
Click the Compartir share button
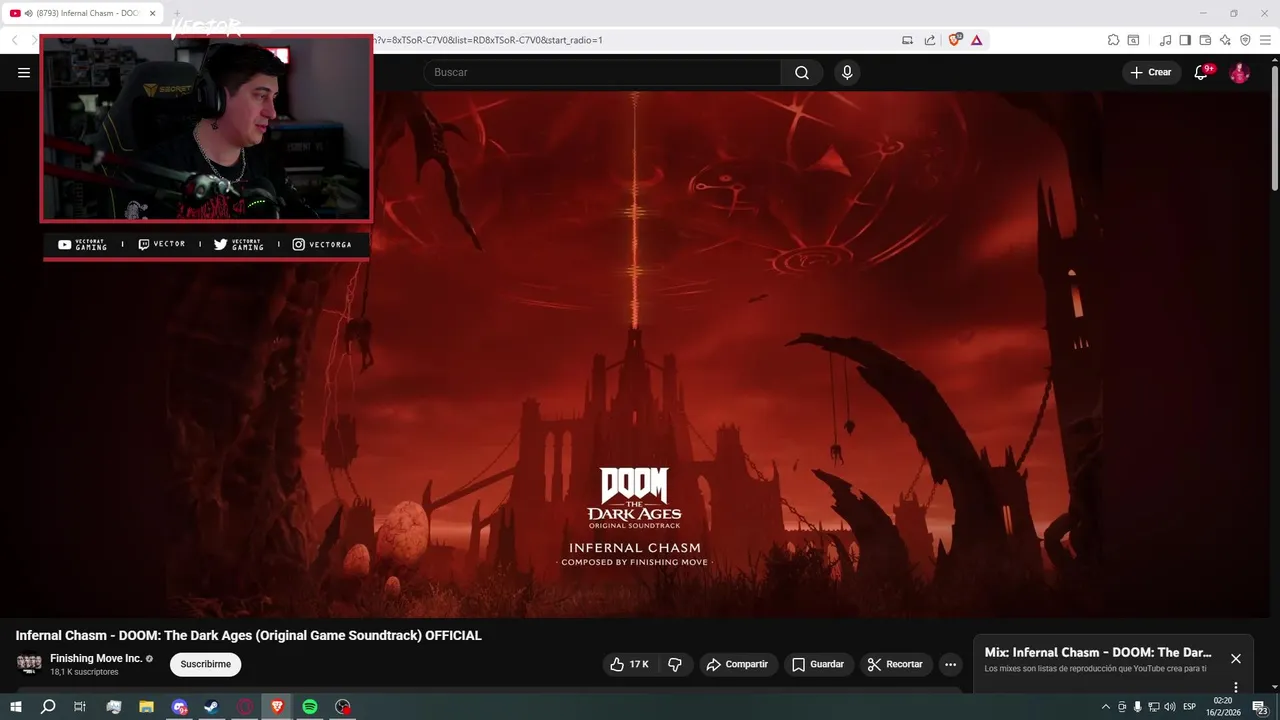pyautogui.click(x=737, y=664)
